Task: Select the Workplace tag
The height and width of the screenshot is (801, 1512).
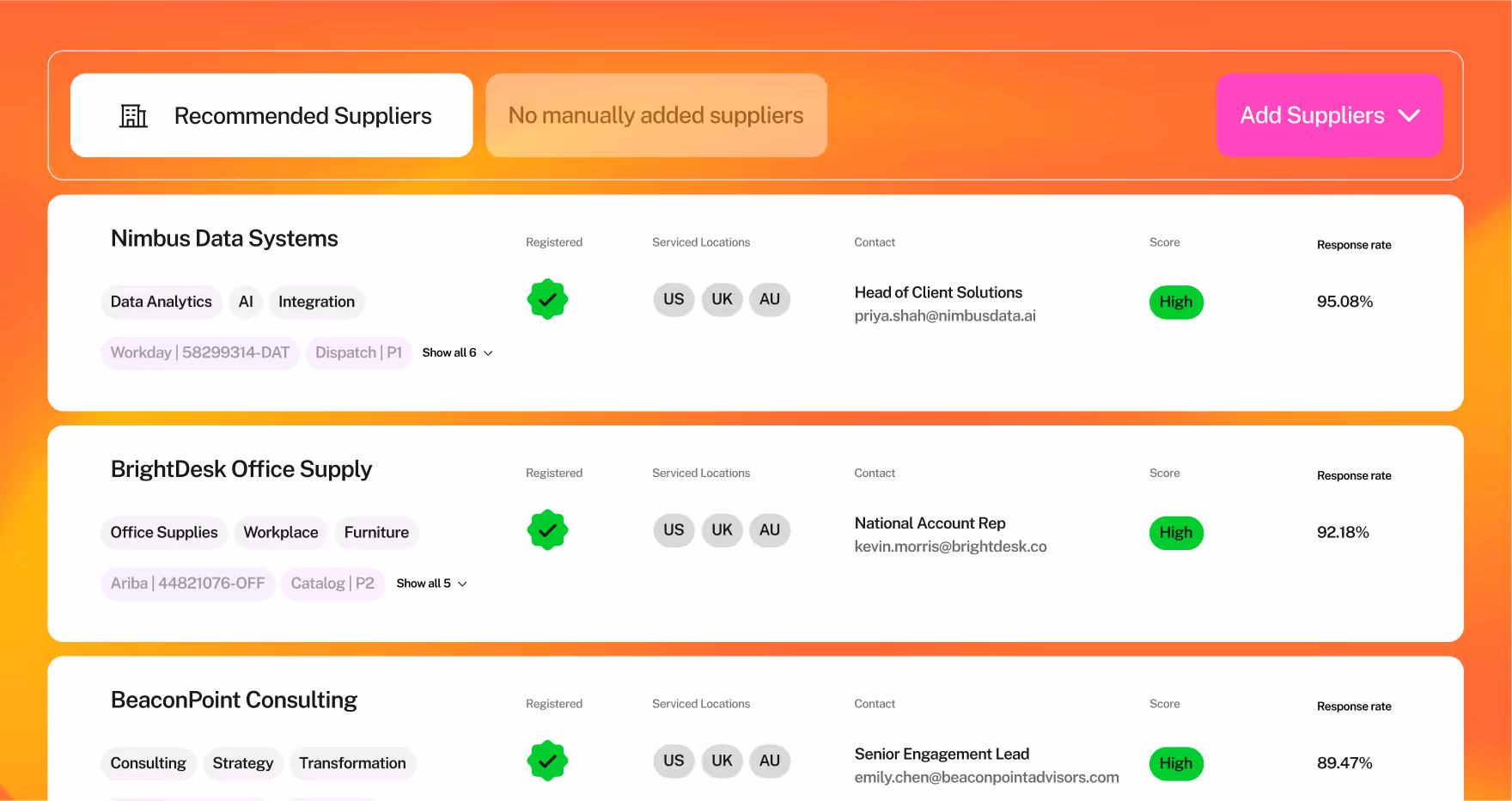Action: [281, 533]
